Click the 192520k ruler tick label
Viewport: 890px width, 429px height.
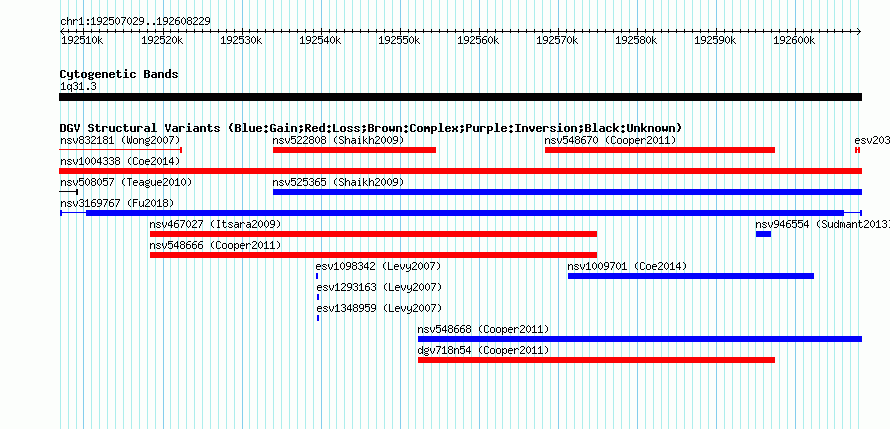coord(162,40)
